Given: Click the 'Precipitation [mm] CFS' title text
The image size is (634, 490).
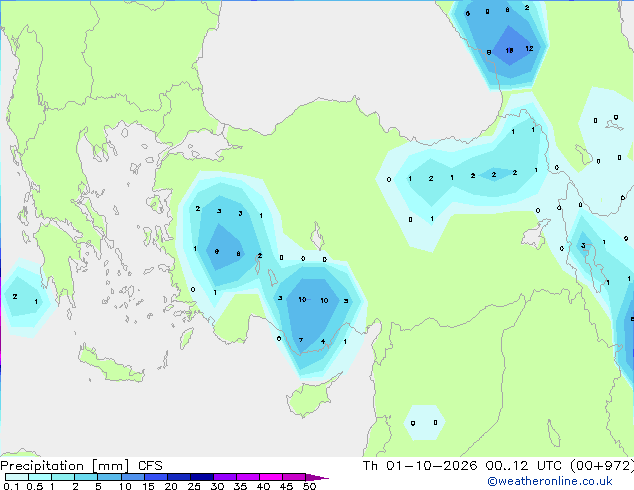Looking at the screenshot, I should (x=81, y=466).
